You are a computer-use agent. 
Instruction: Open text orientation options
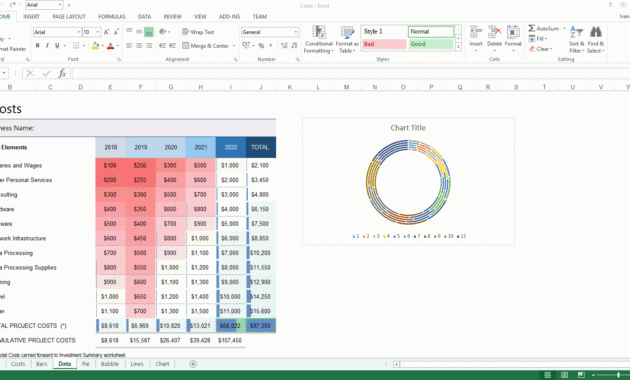coord(164,32)
